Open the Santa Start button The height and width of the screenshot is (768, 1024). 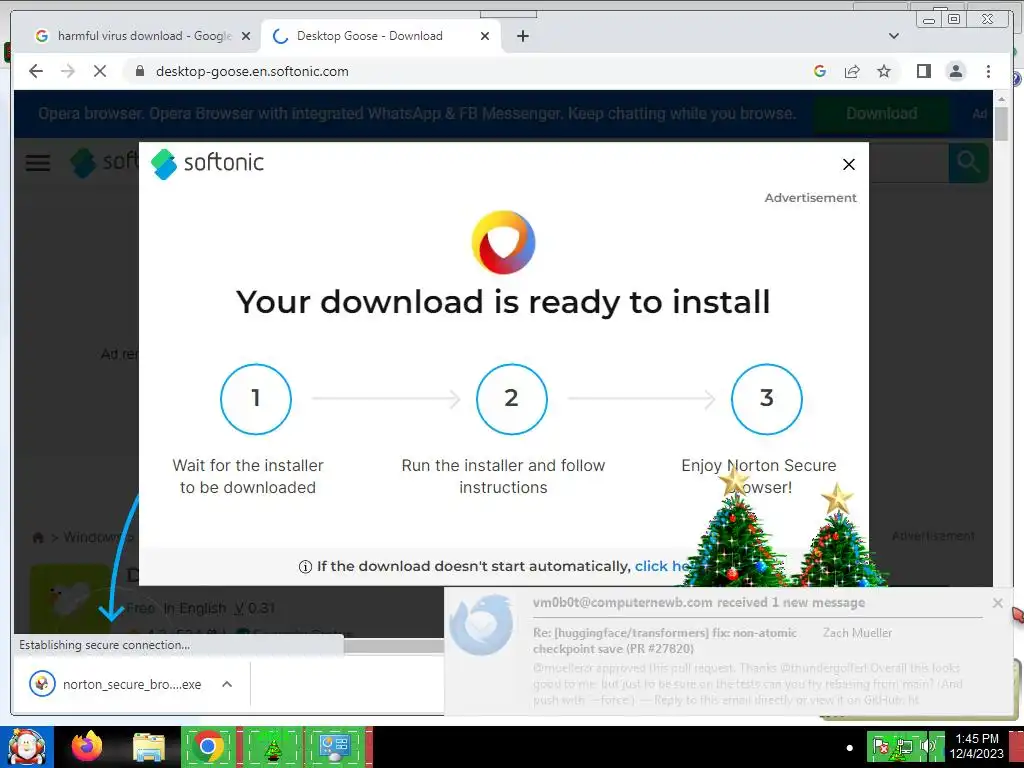pyautogui.click(x=26, y=747)
